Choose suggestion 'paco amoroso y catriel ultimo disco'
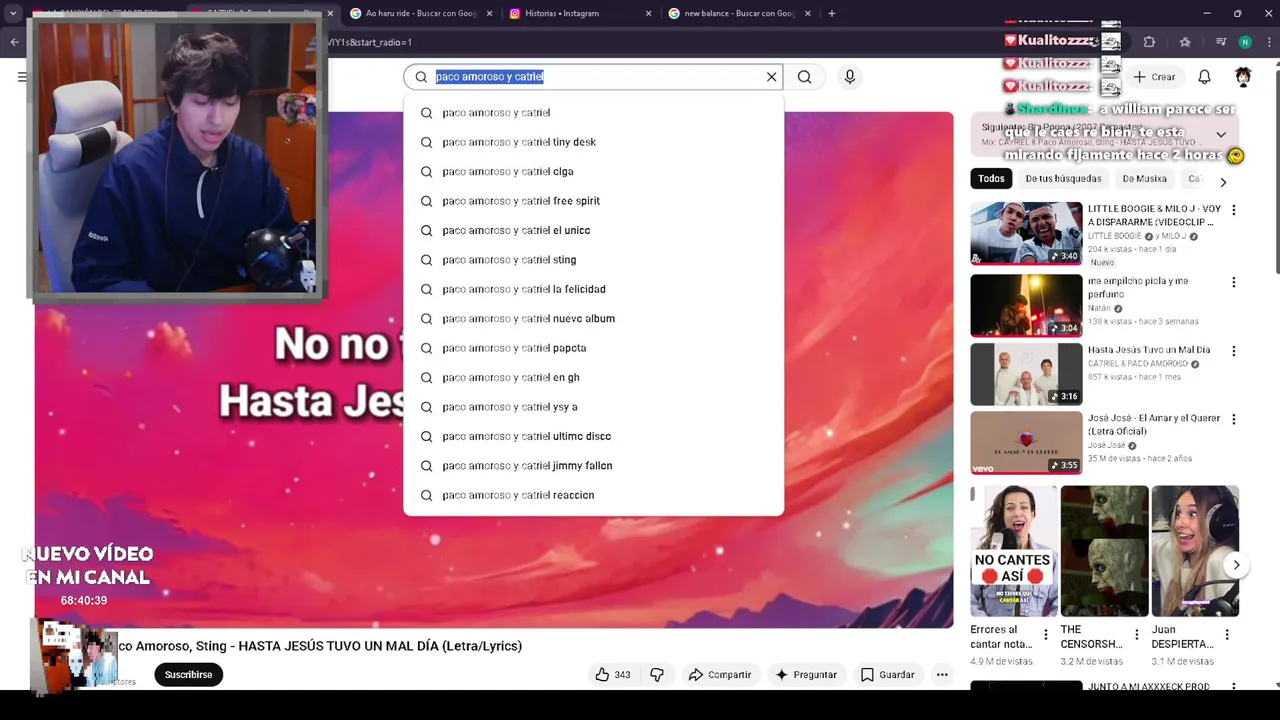The width and height of the screenshot is (1280, 720). (593, 436)
